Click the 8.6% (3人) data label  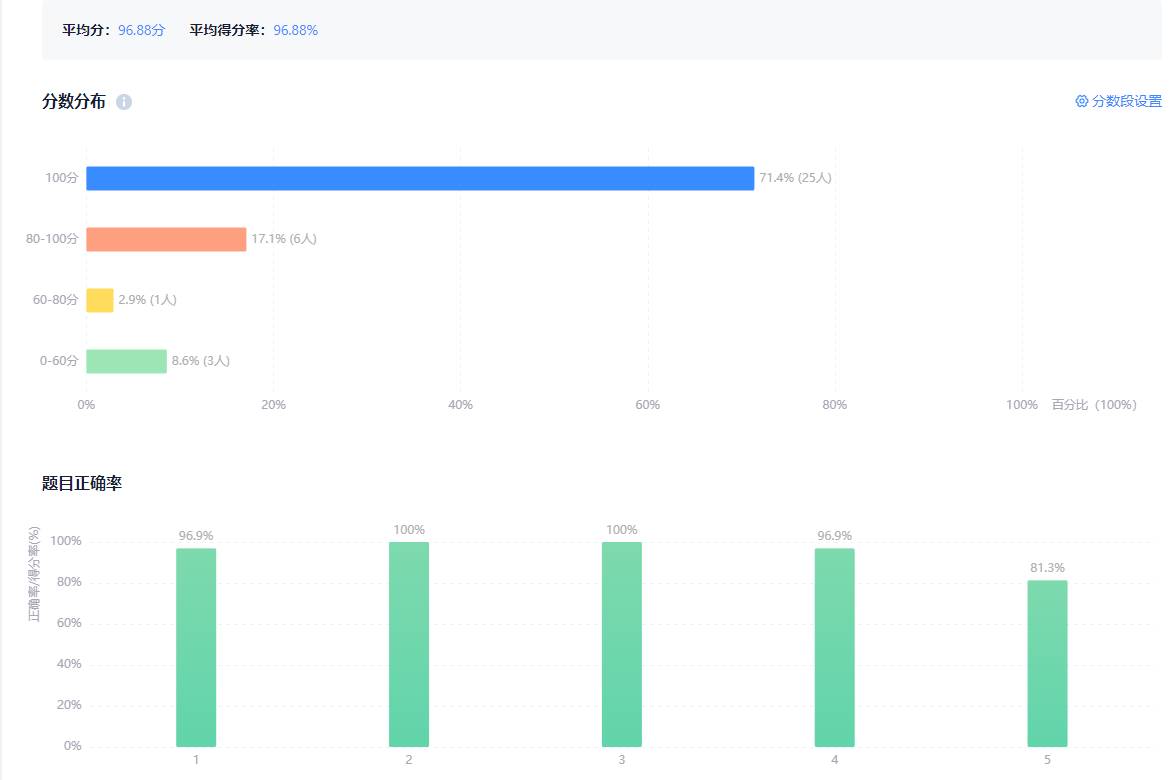(201, 361)
